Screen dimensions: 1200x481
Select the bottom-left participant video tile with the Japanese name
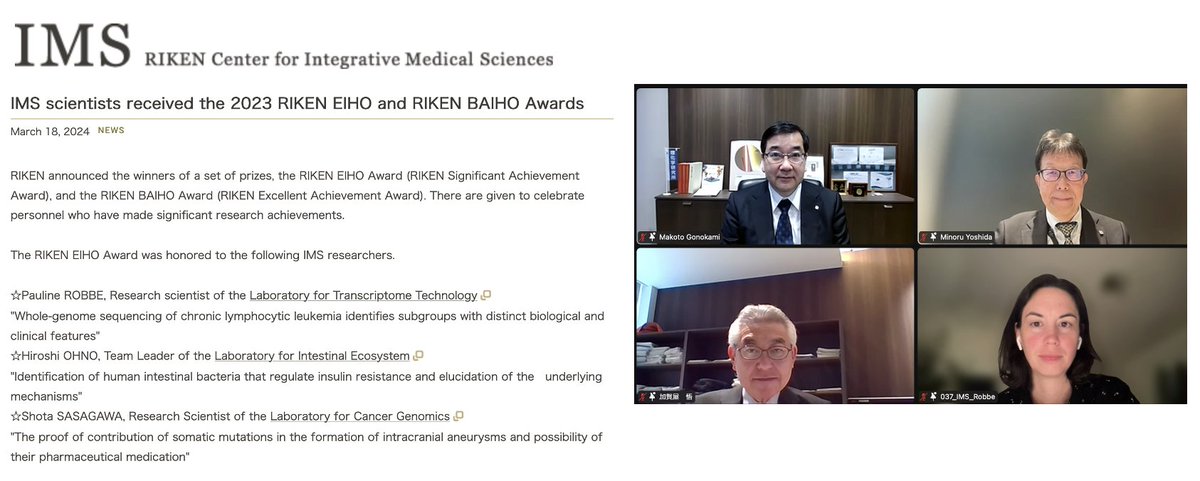coord(775,326)
